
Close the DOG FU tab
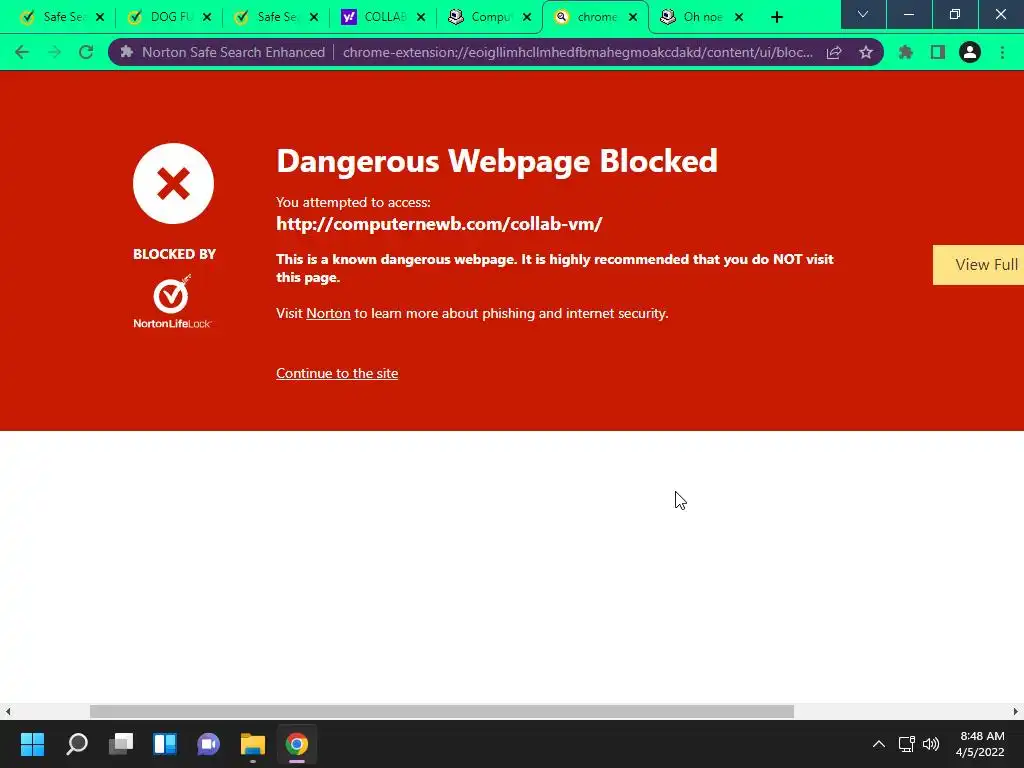[207, 18]
